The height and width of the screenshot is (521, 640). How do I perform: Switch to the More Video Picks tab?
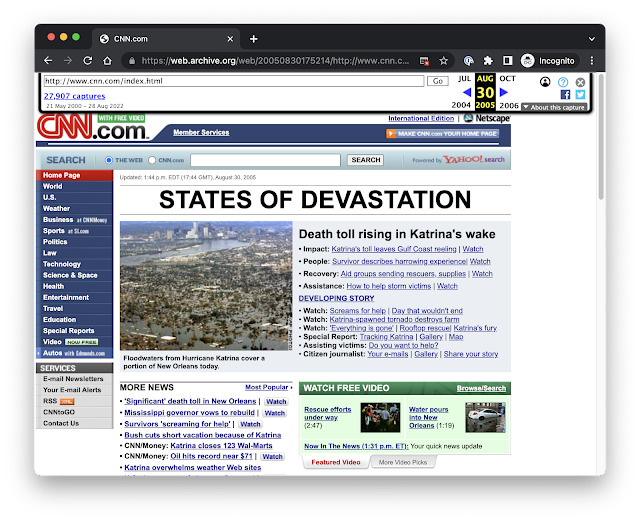(x=403, y=462)
